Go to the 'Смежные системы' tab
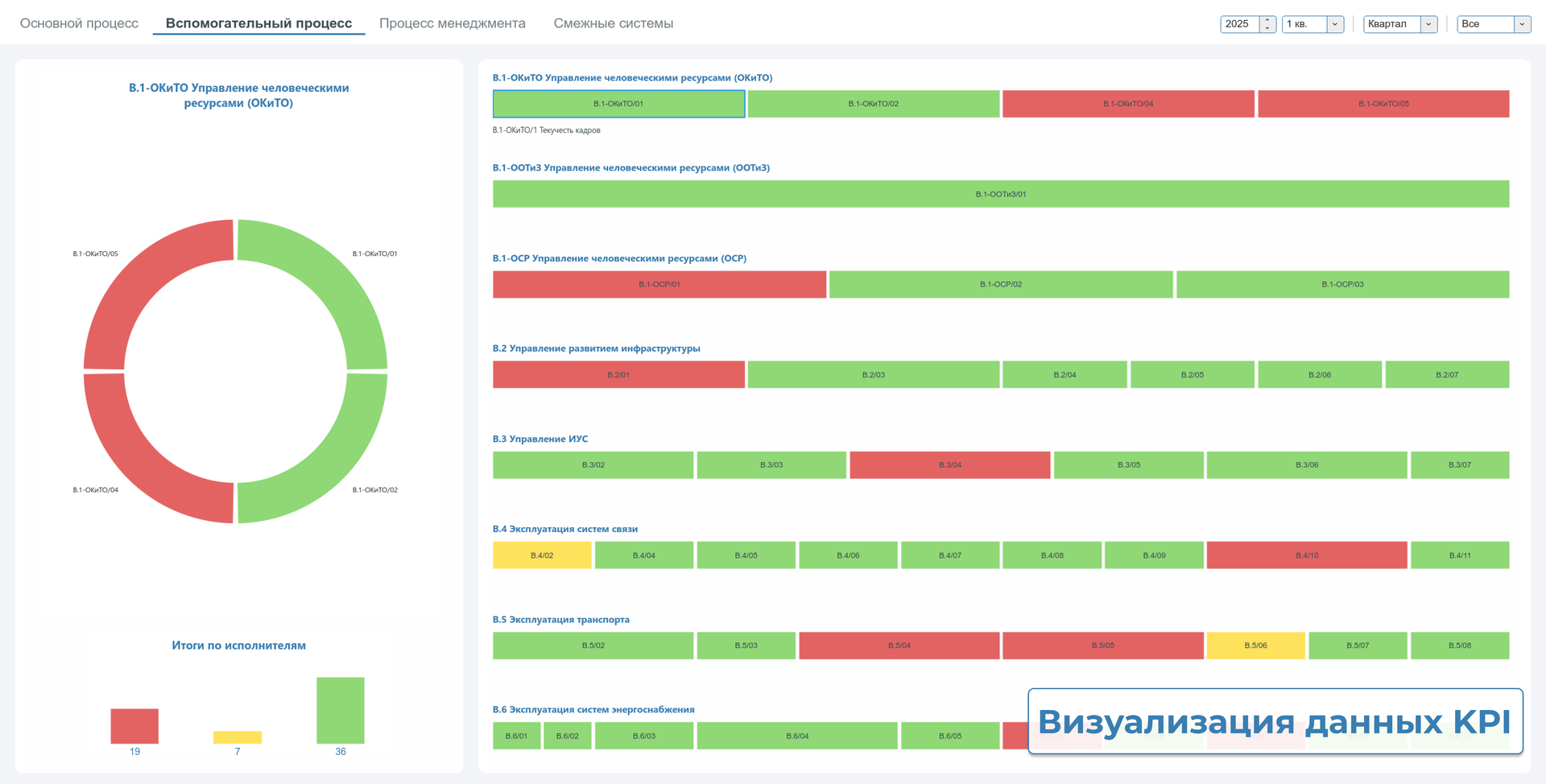 [613, 23]
